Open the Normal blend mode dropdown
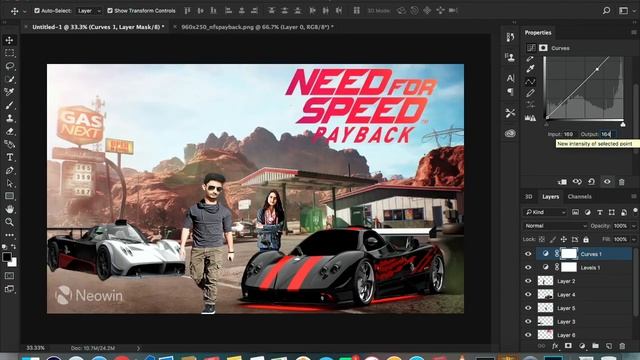640x360 pixels. 555,226
